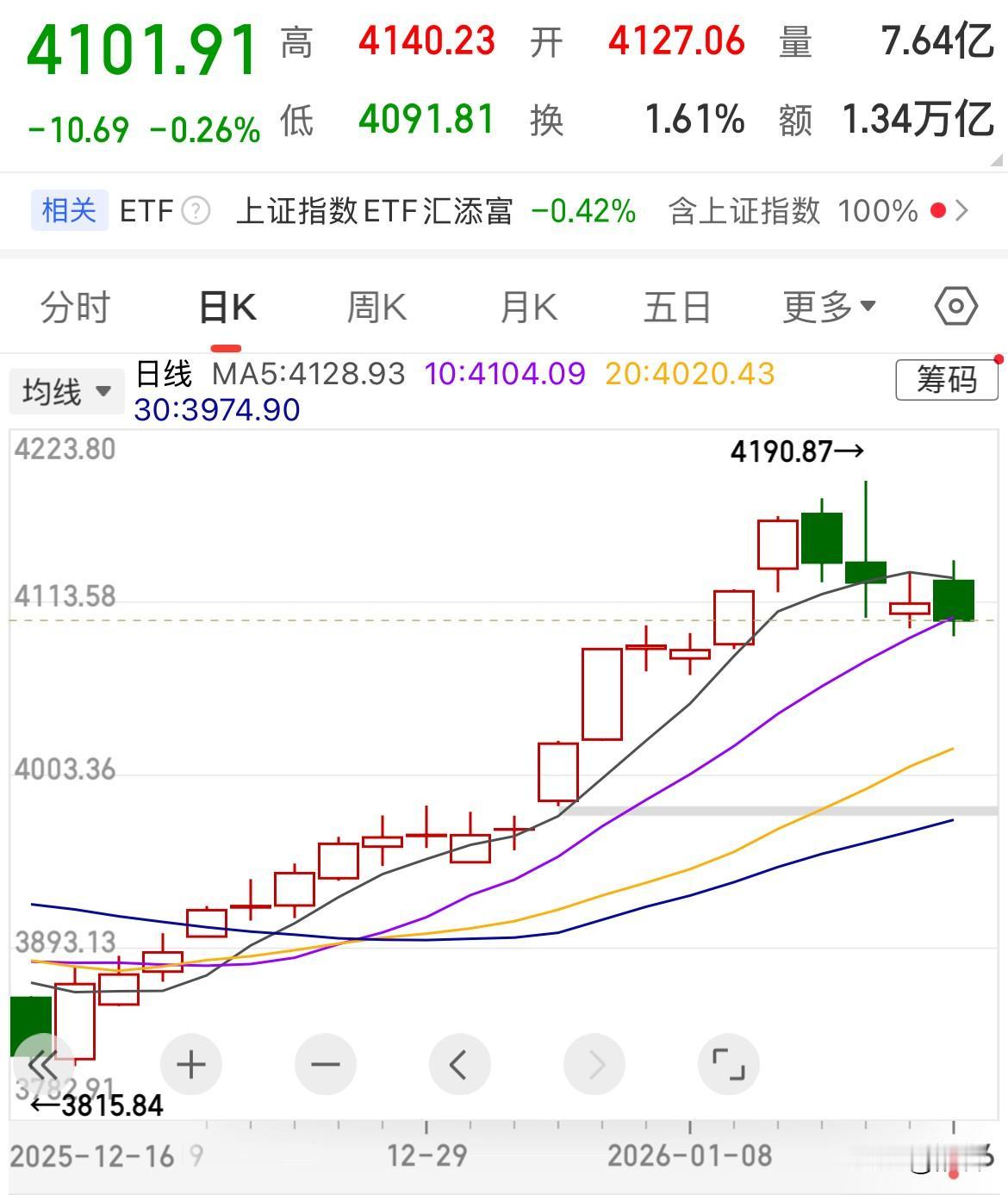The width and height of the screenshot is (1008, 1195).
Task: Open the 均线 moving average dropdown
Action: 65,390
